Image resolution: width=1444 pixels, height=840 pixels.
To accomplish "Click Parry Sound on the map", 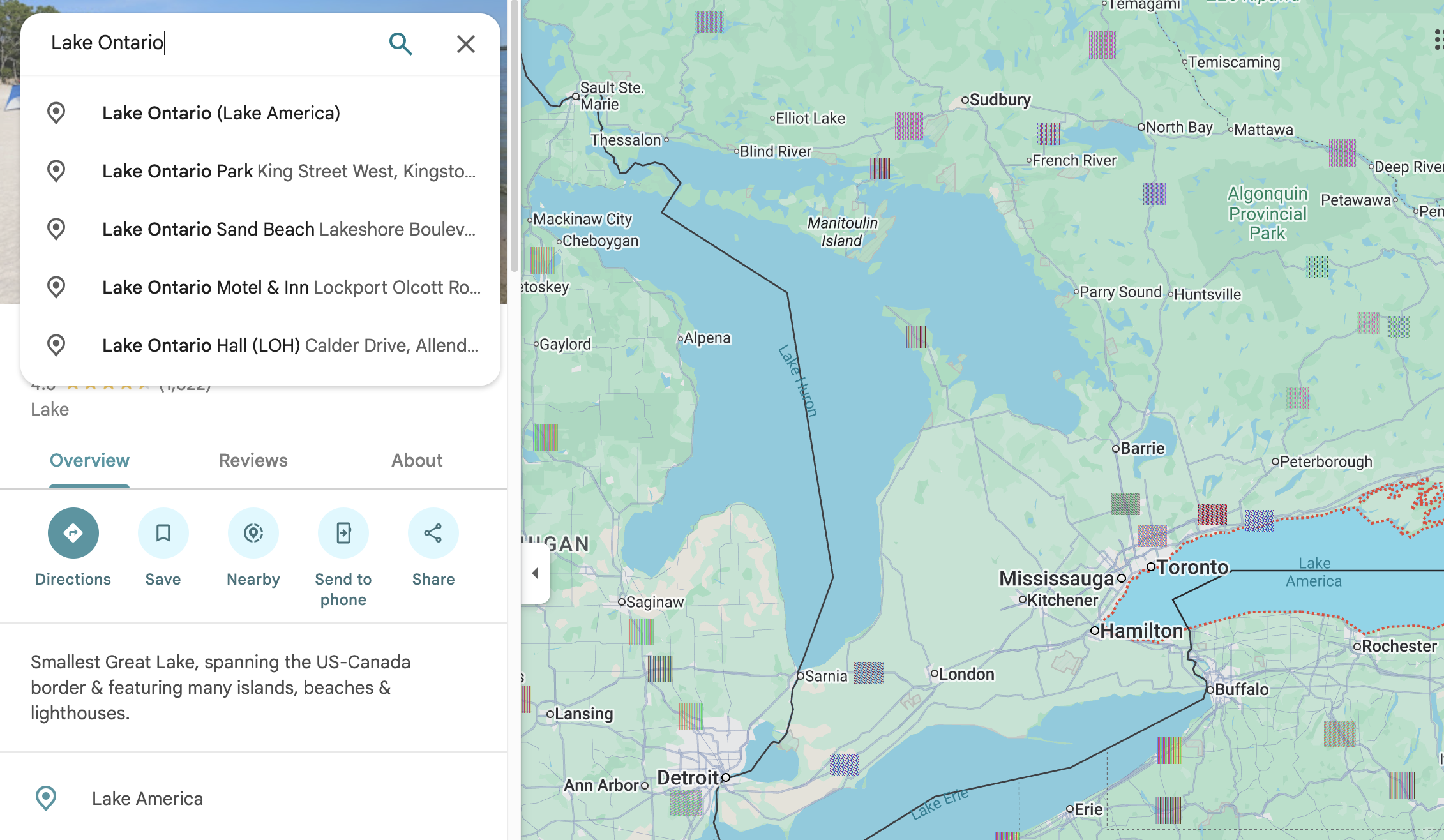I will click(1120, 292).
